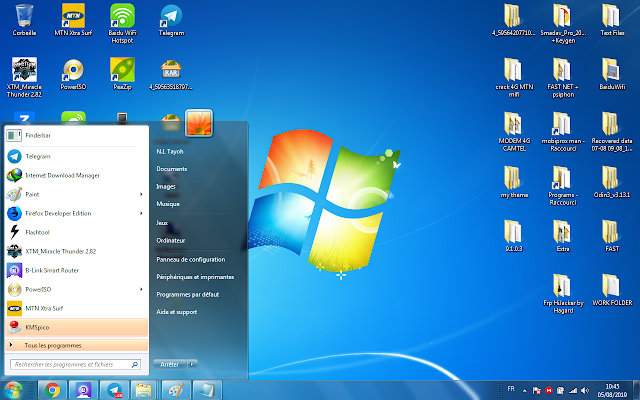Click the volume speaker tray icon
This screenshot has width=640, height=400.
[585, 391]
